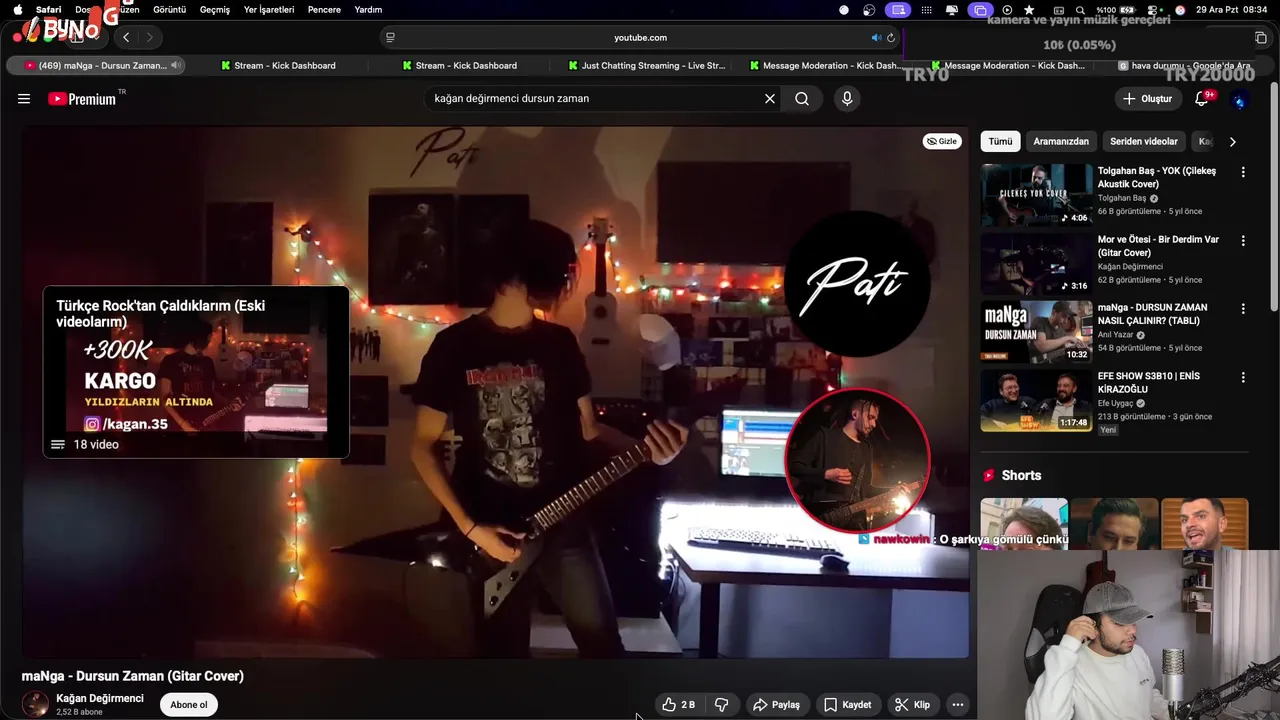Toggle Safari address bar audio speaker
Image resolution: width=1280 pixels, height=720 pixels.
876,38
